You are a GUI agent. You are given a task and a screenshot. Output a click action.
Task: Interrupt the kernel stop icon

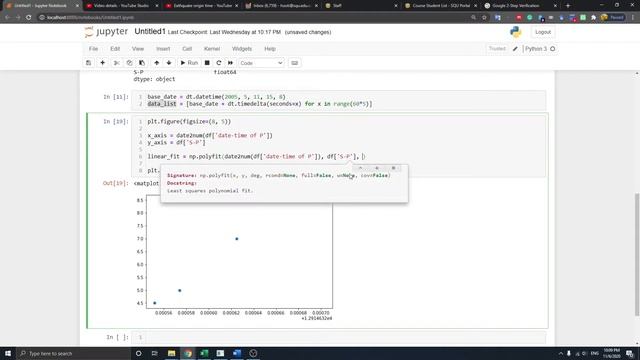[207, 63]
